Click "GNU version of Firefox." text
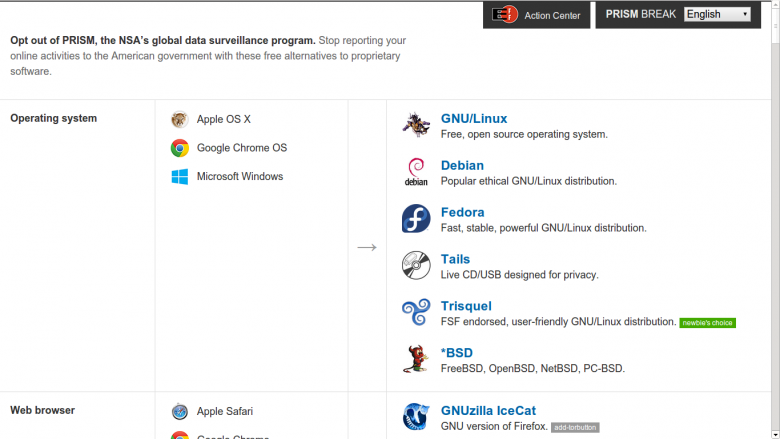This screenshot has width=780, height=439. pyautogui.click(x=494, y=427)
